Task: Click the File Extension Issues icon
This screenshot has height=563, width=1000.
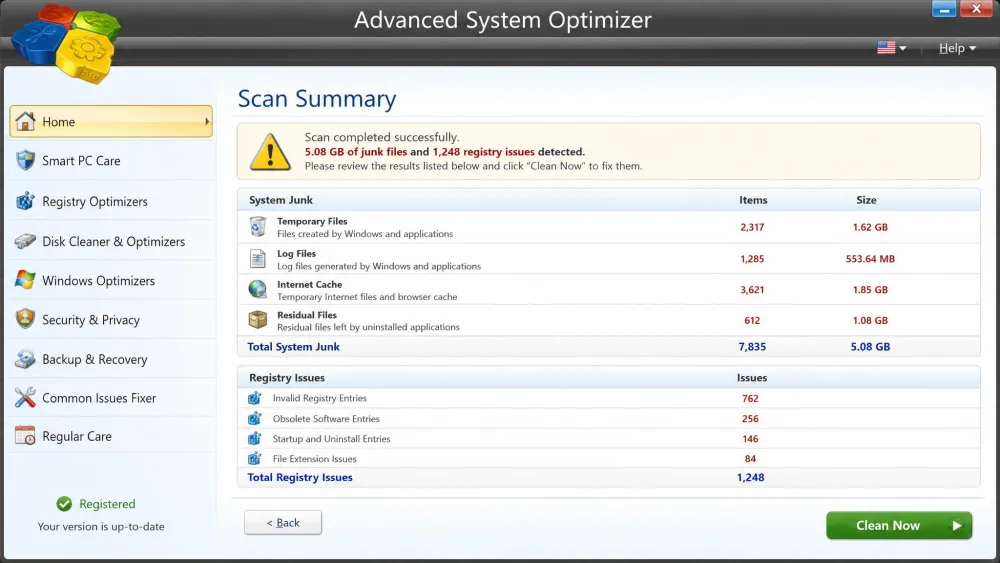Action: [254, 458]
